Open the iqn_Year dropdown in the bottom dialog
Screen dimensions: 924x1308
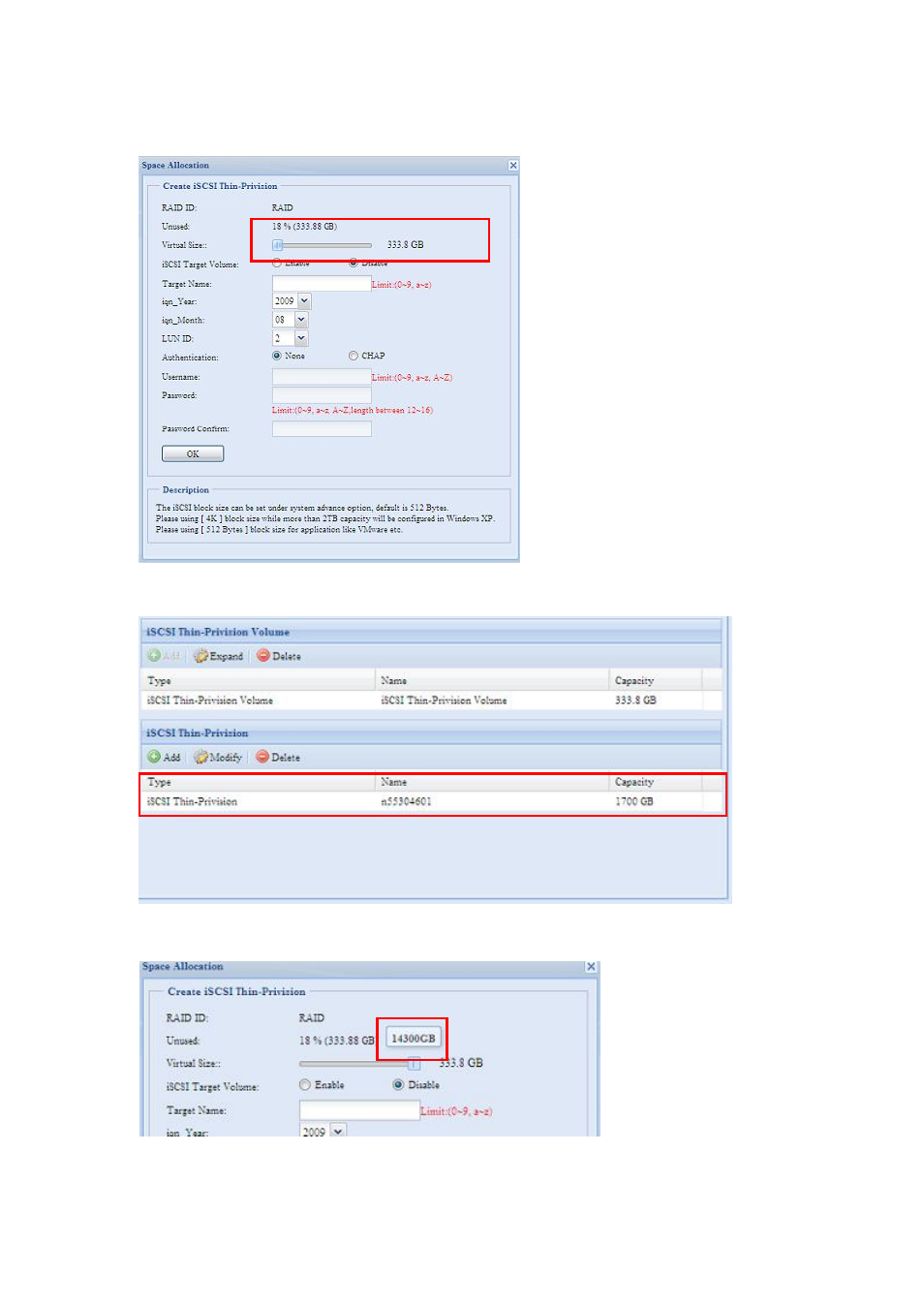[x=338, y=1131]
